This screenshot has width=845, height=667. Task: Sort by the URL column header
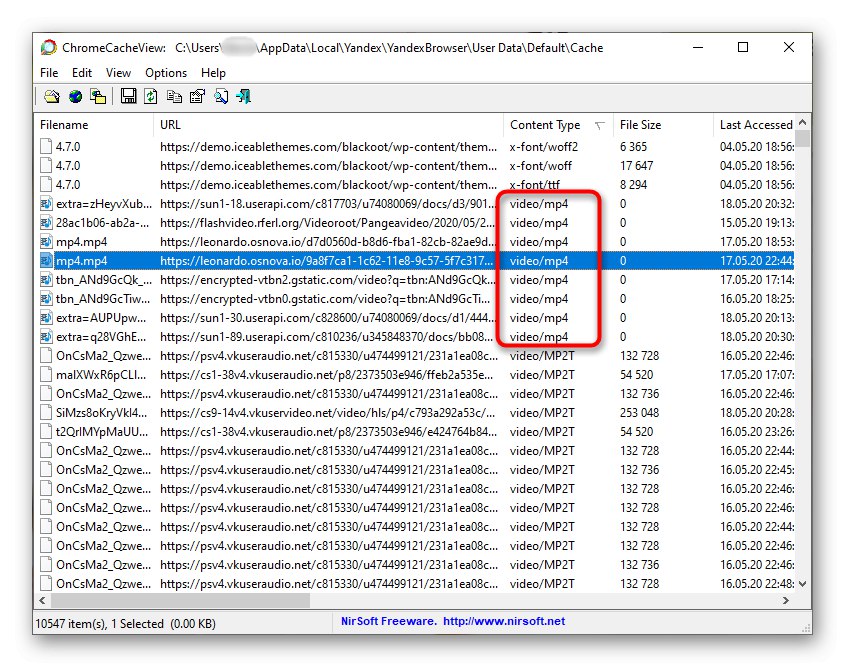(x=328, y=125)
